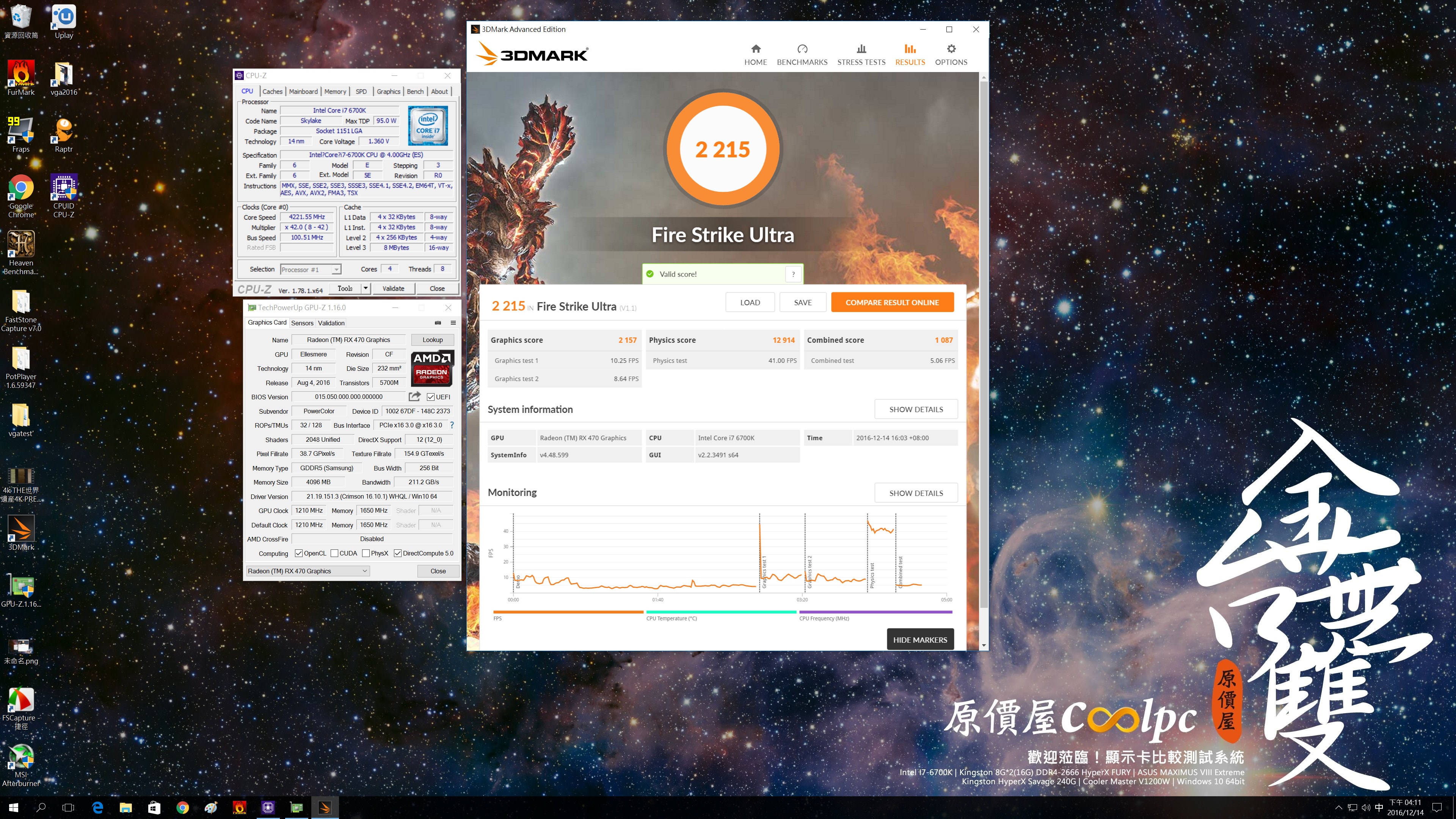Click Lookup button in GPU-Z
Viewport: 1456px width, 819px height.
coord(432,340)
